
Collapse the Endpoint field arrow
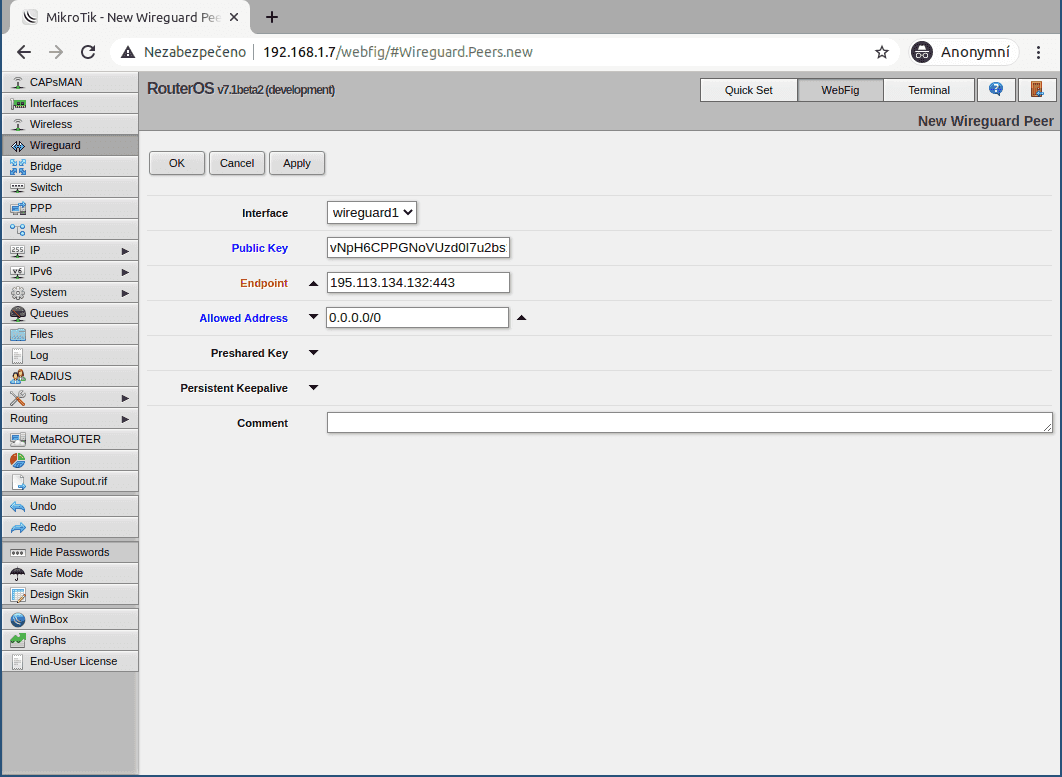coord(314,283)
